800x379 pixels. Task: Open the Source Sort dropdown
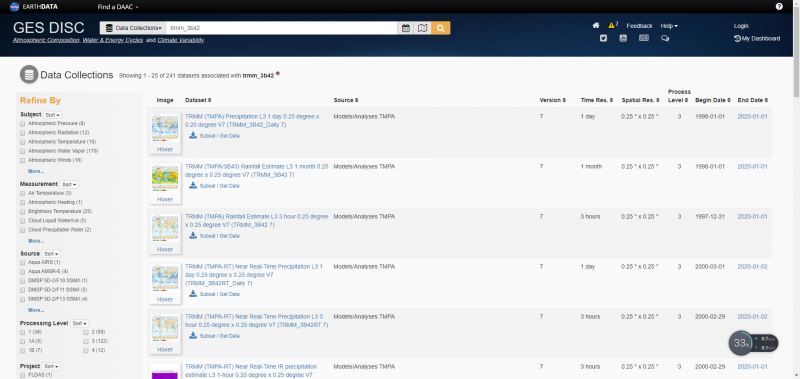[x=51, y=254]
